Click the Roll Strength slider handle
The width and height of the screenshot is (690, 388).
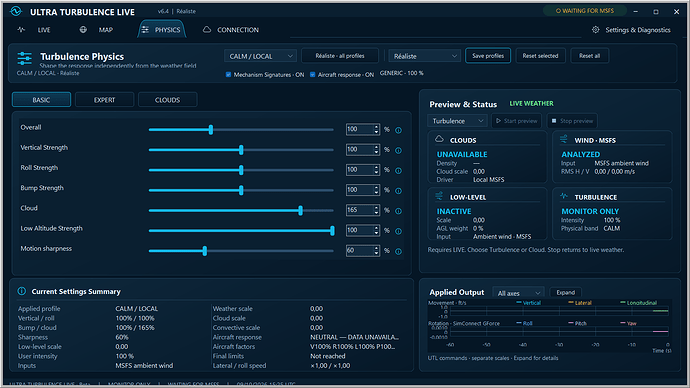[x=241, y=170]
